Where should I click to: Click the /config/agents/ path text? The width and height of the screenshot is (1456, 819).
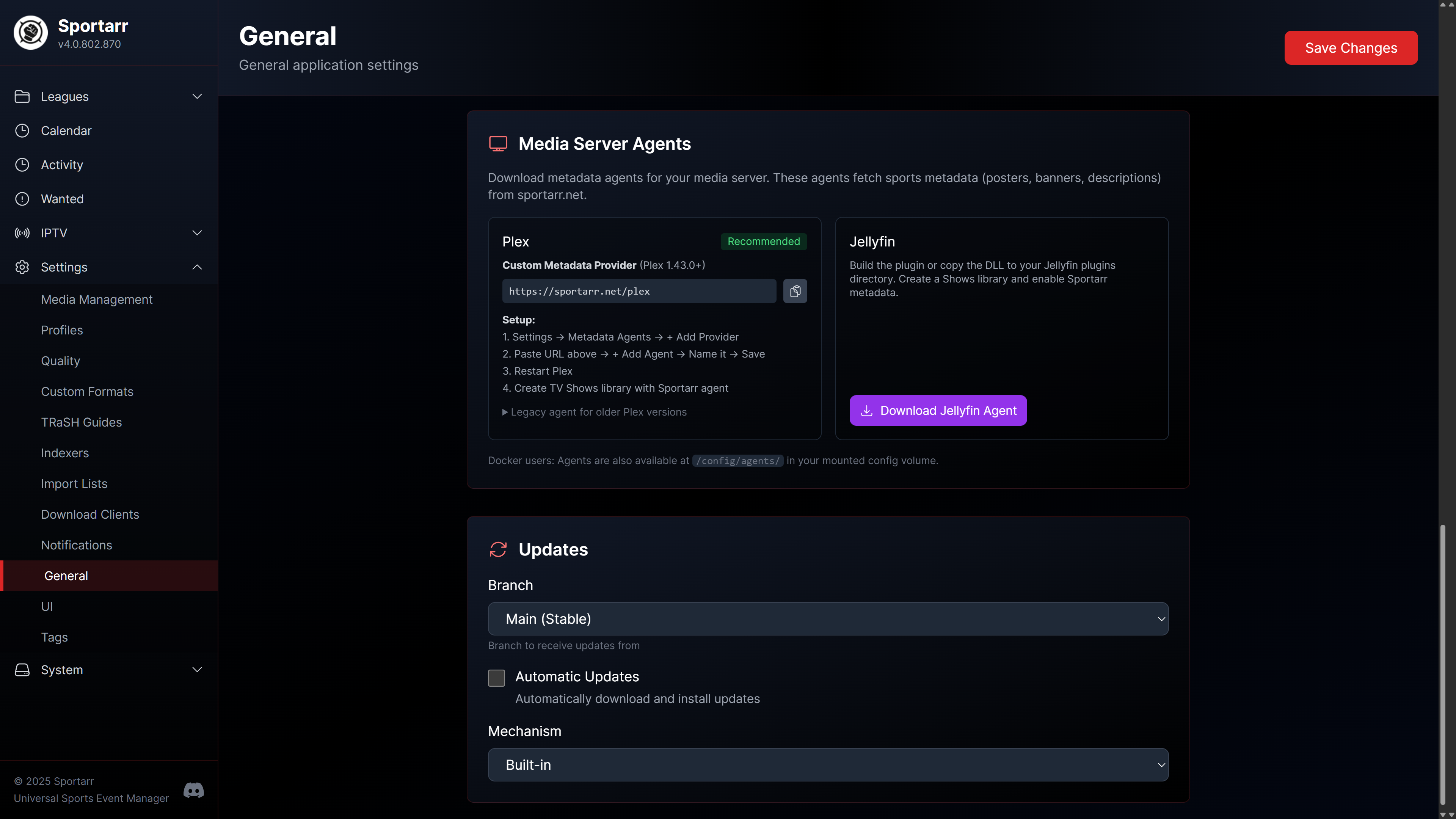(x=737, y=461)
